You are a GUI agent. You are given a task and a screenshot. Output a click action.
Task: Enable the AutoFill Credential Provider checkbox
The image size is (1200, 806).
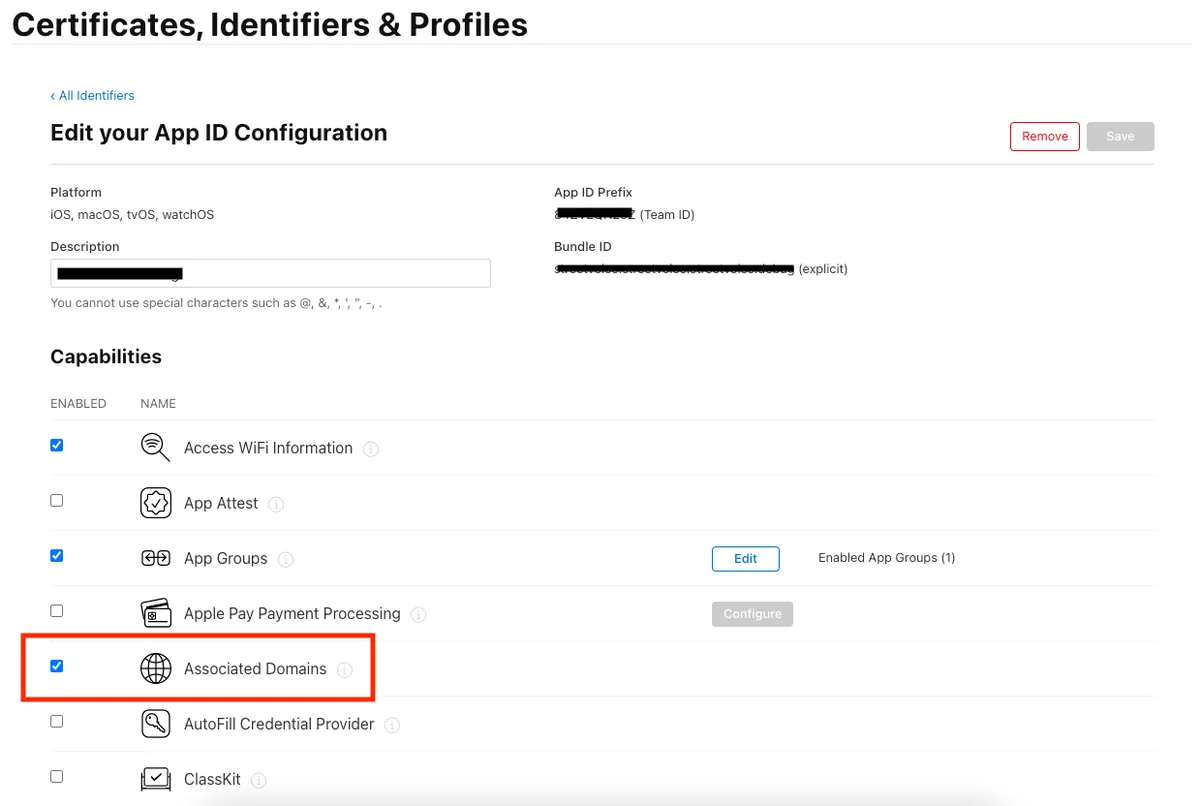point(57,721)
